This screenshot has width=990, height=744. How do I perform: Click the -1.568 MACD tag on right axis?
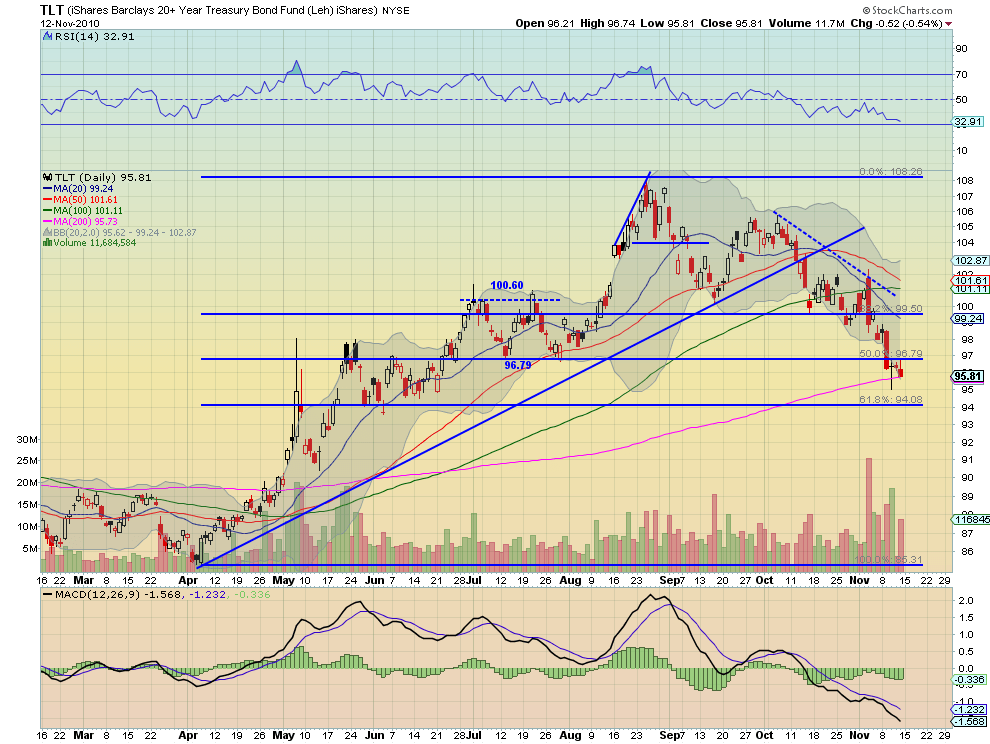coord(969,721)
